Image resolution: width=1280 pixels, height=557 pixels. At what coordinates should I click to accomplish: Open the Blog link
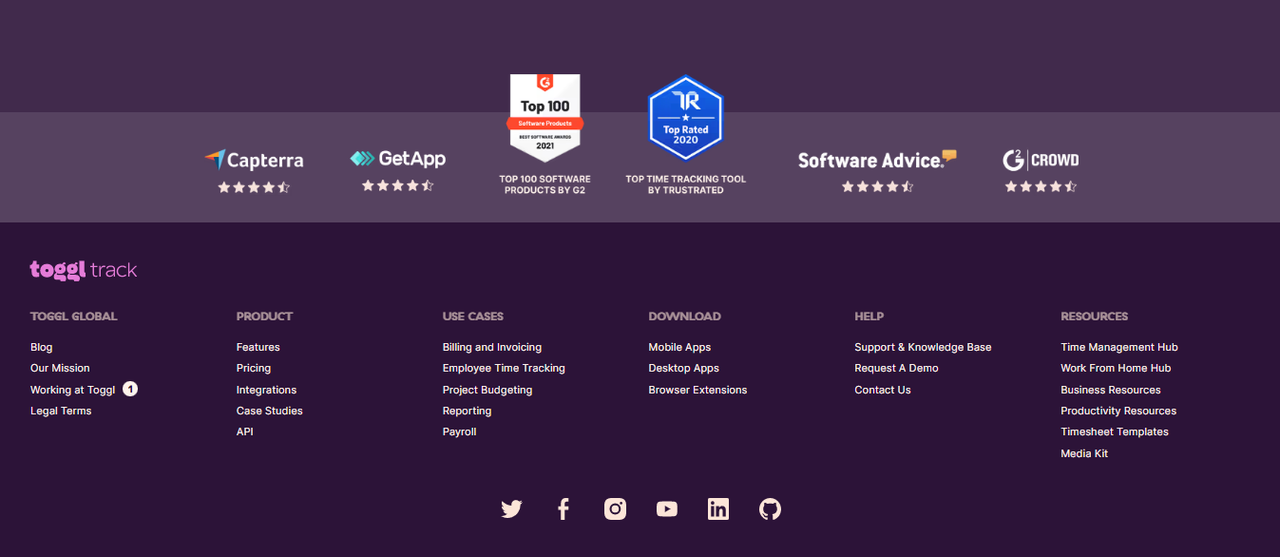[x=41, y=347]
